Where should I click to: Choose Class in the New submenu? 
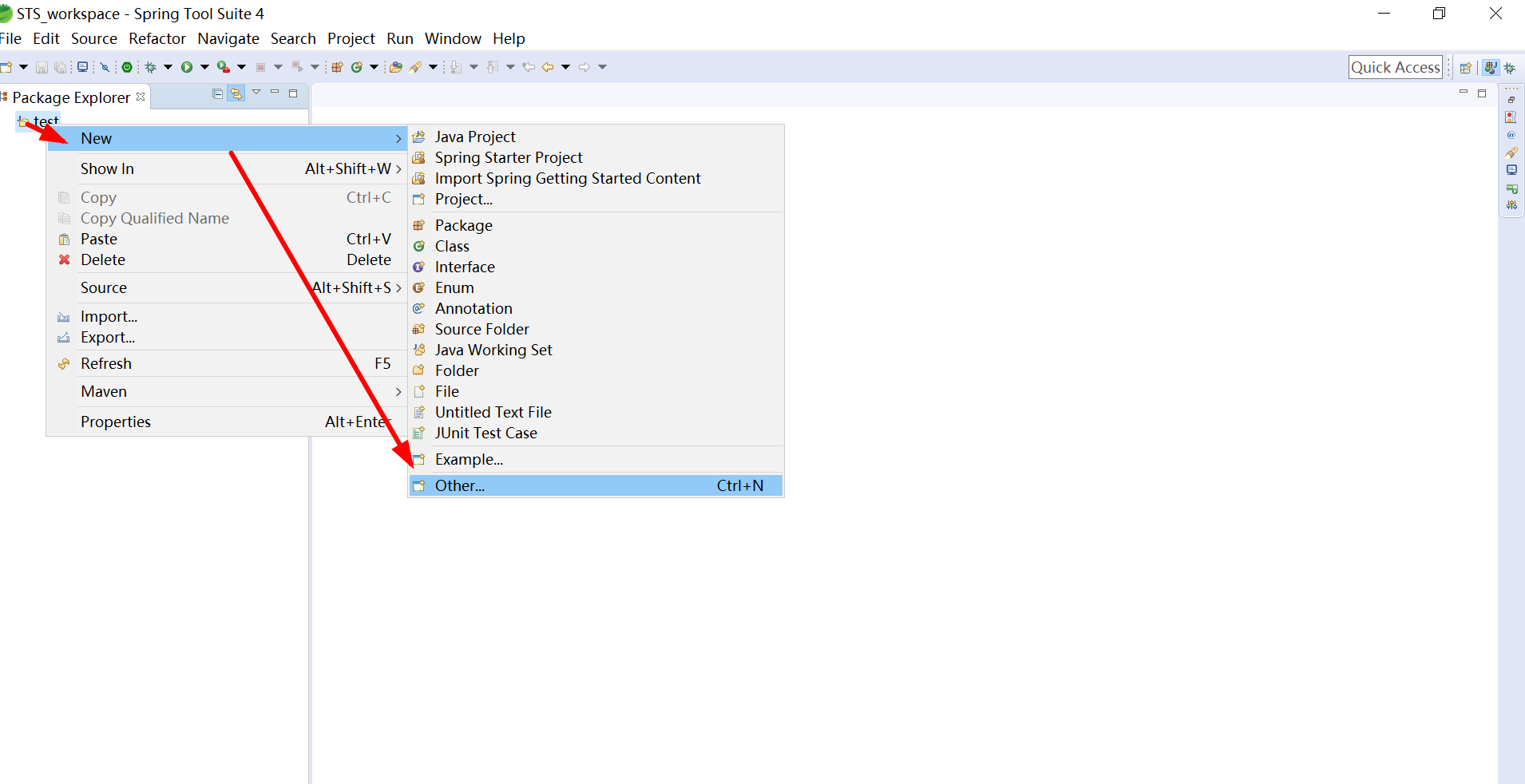coord(596,246)
